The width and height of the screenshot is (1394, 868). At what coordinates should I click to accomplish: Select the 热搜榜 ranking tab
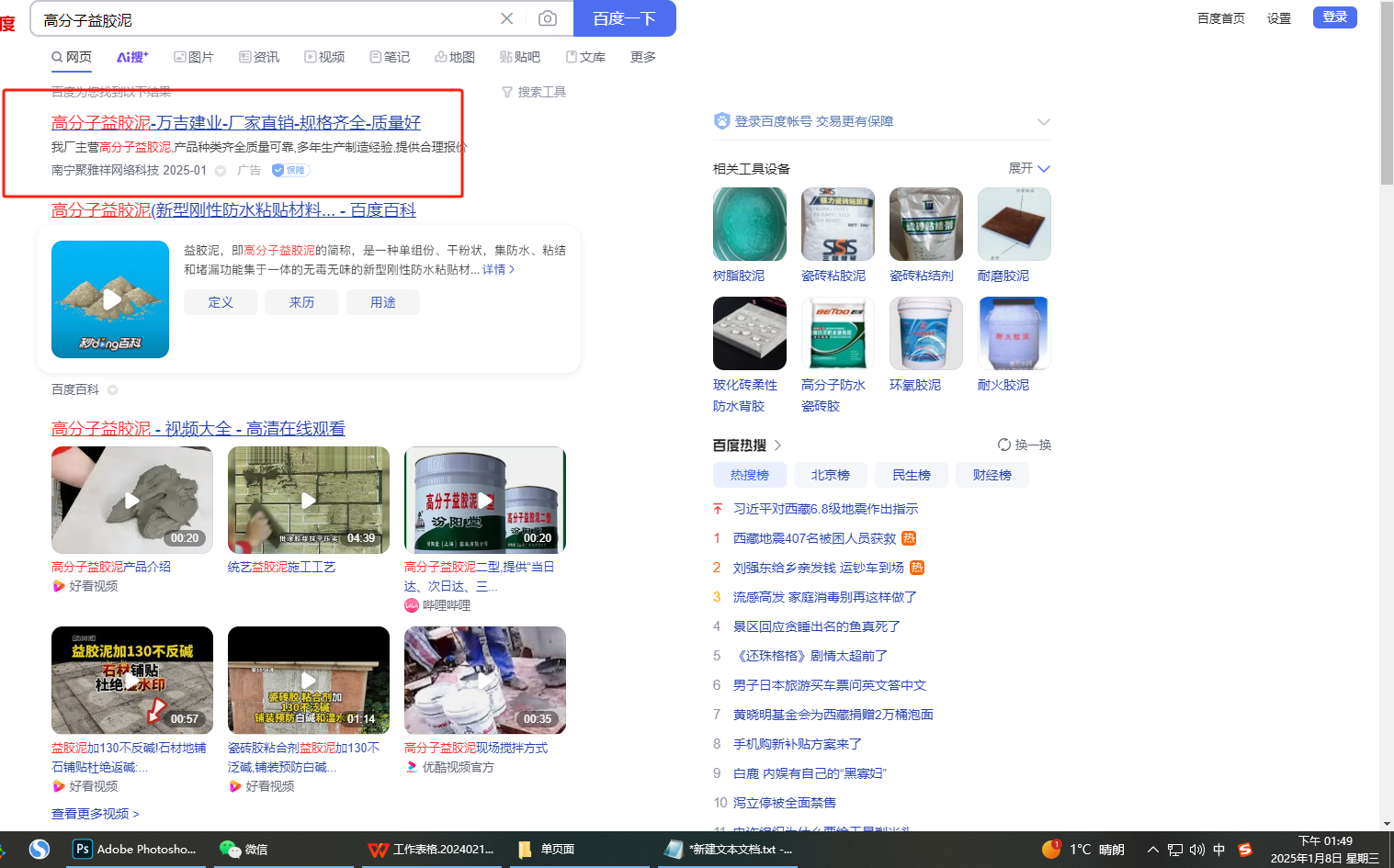click(x=750, y=475)
